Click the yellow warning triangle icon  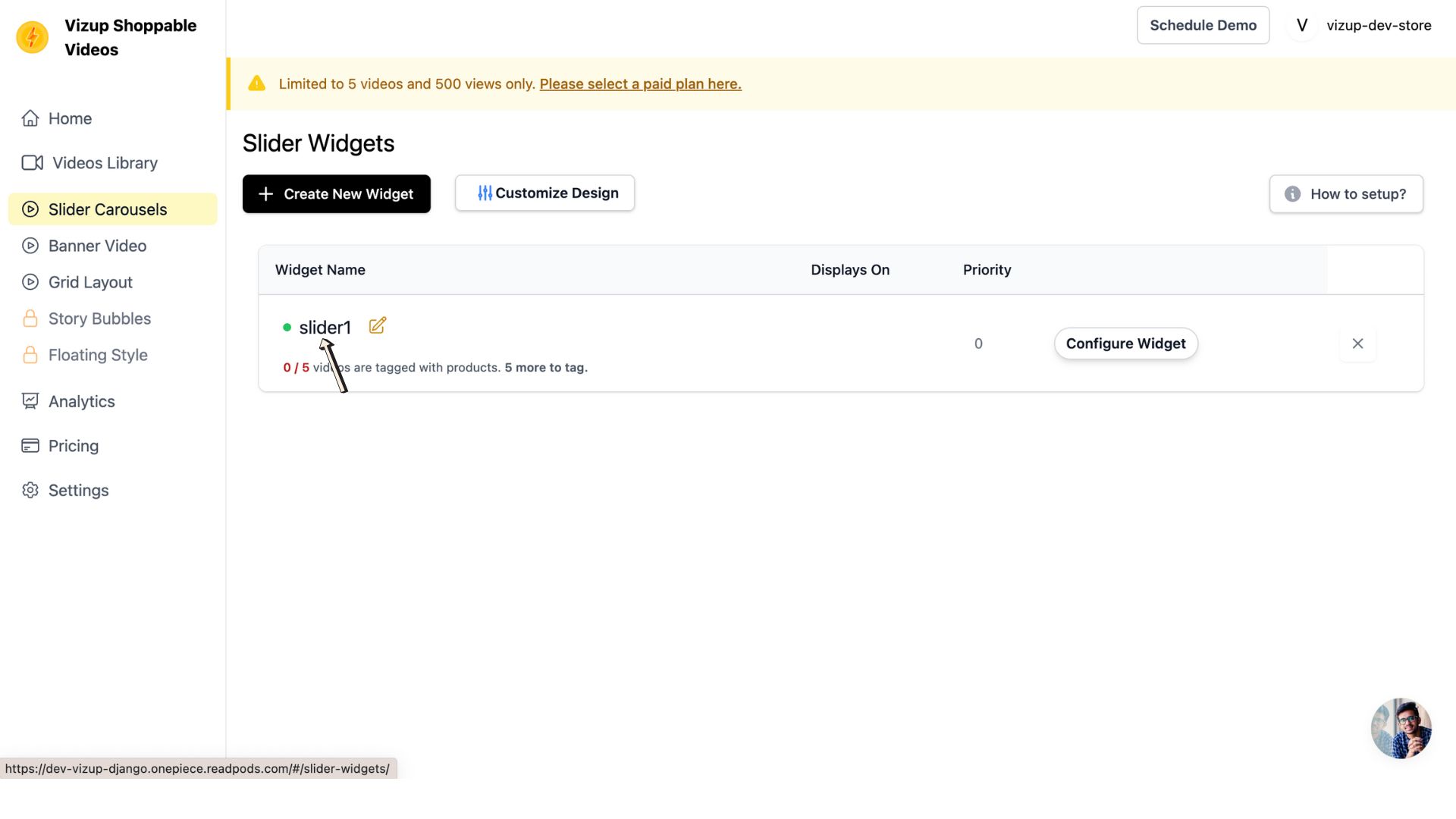257,83
